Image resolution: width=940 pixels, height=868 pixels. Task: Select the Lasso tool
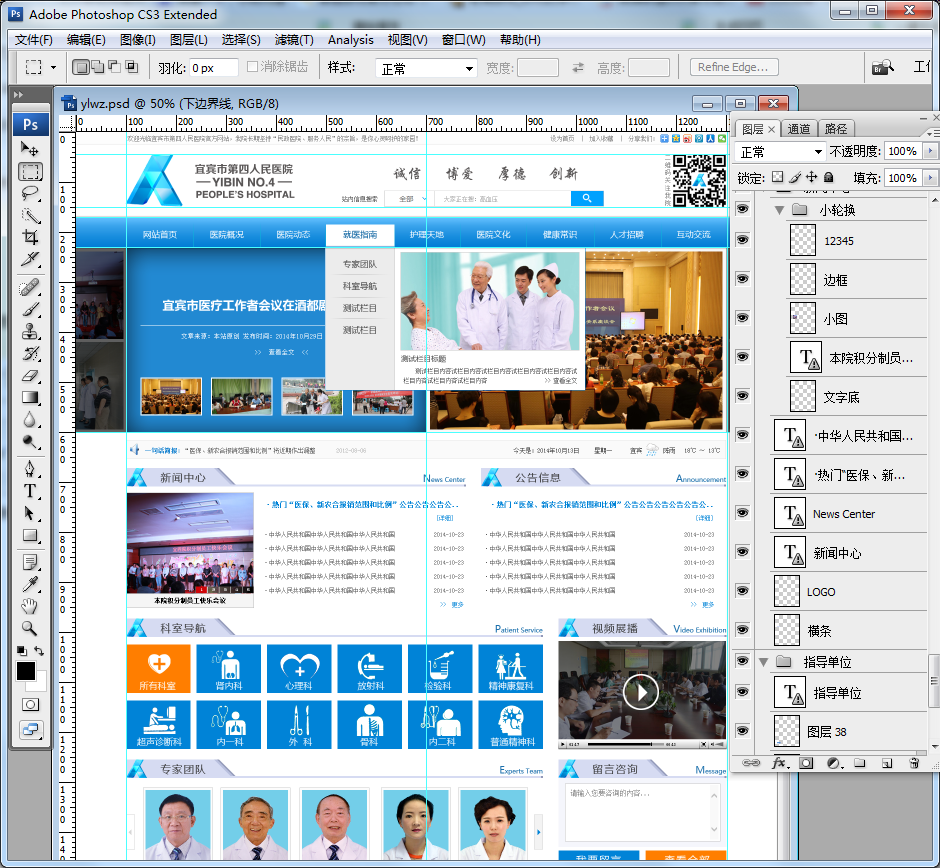pyautogui.click(x=30, y=194)
